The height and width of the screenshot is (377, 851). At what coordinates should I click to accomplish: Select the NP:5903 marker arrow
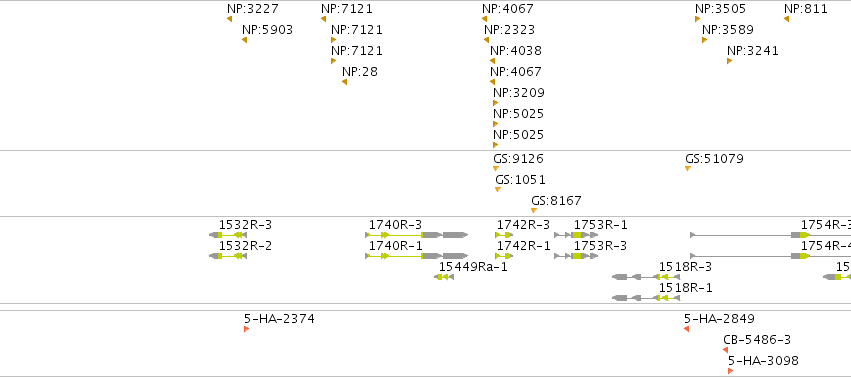pyautogui.click(x=245, y=40)
